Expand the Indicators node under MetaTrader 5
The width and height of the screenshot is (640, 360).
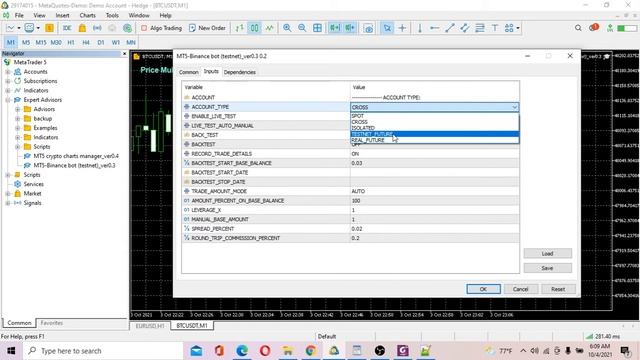(8, 91)
